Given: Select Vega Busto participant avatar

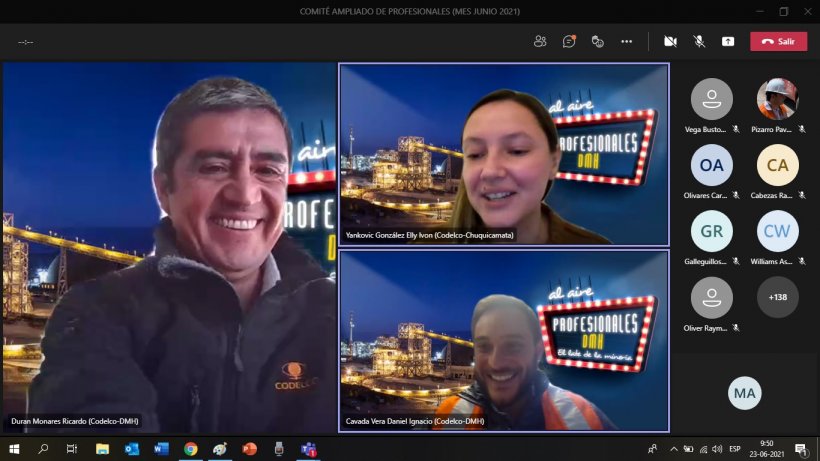Looking at the screenshot, I should 712,99.
